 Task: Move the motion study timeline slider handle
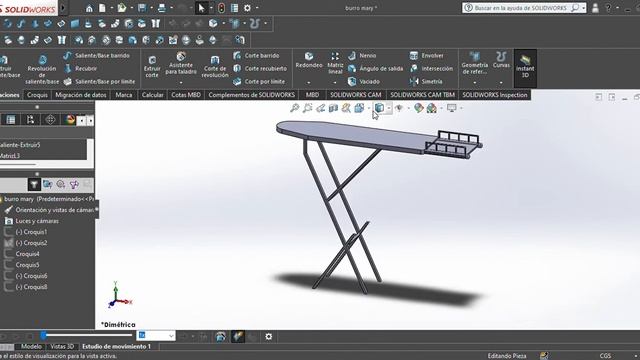[44, 336]
